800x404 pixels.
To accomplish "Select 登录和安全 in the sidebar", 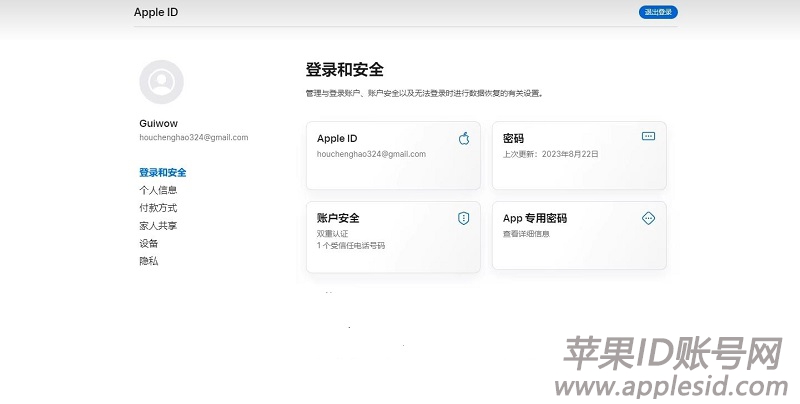I will pyautogui.click(x=163, y=172).
